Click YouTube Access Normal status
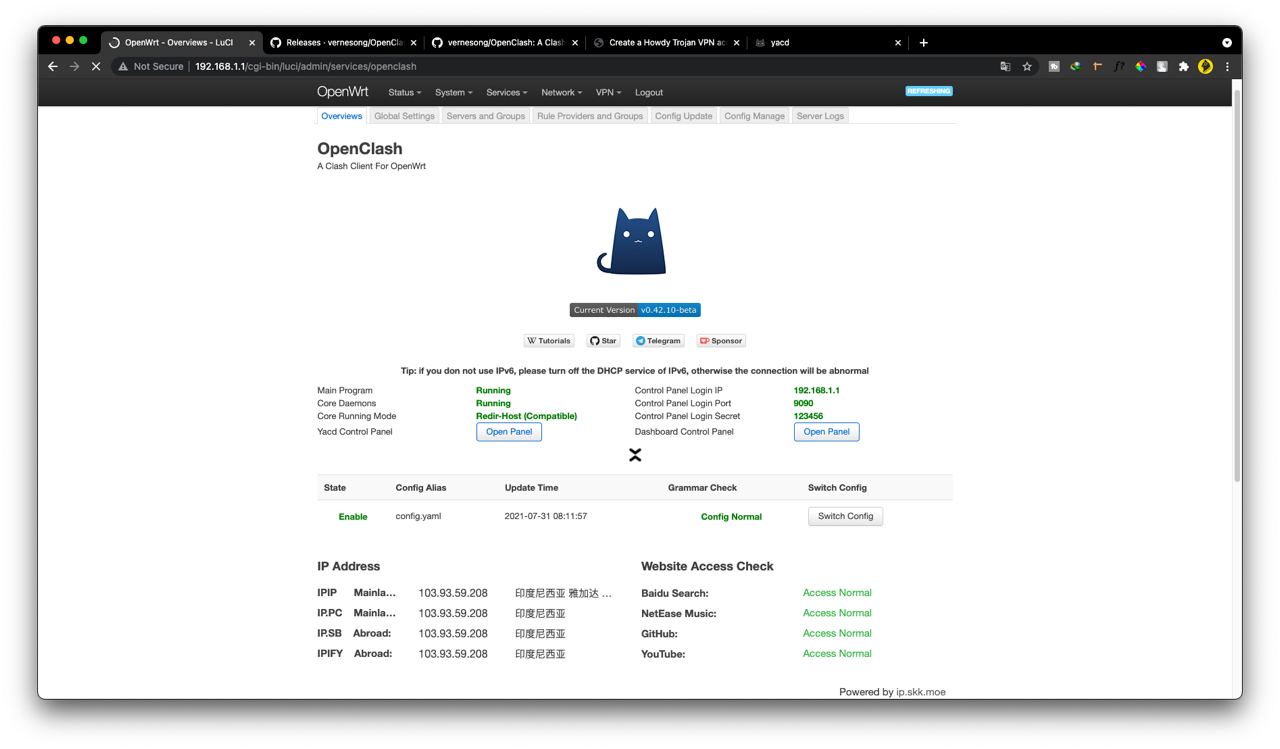The height and width of the screenshot is (749, 1280). [x=837, y=654]
